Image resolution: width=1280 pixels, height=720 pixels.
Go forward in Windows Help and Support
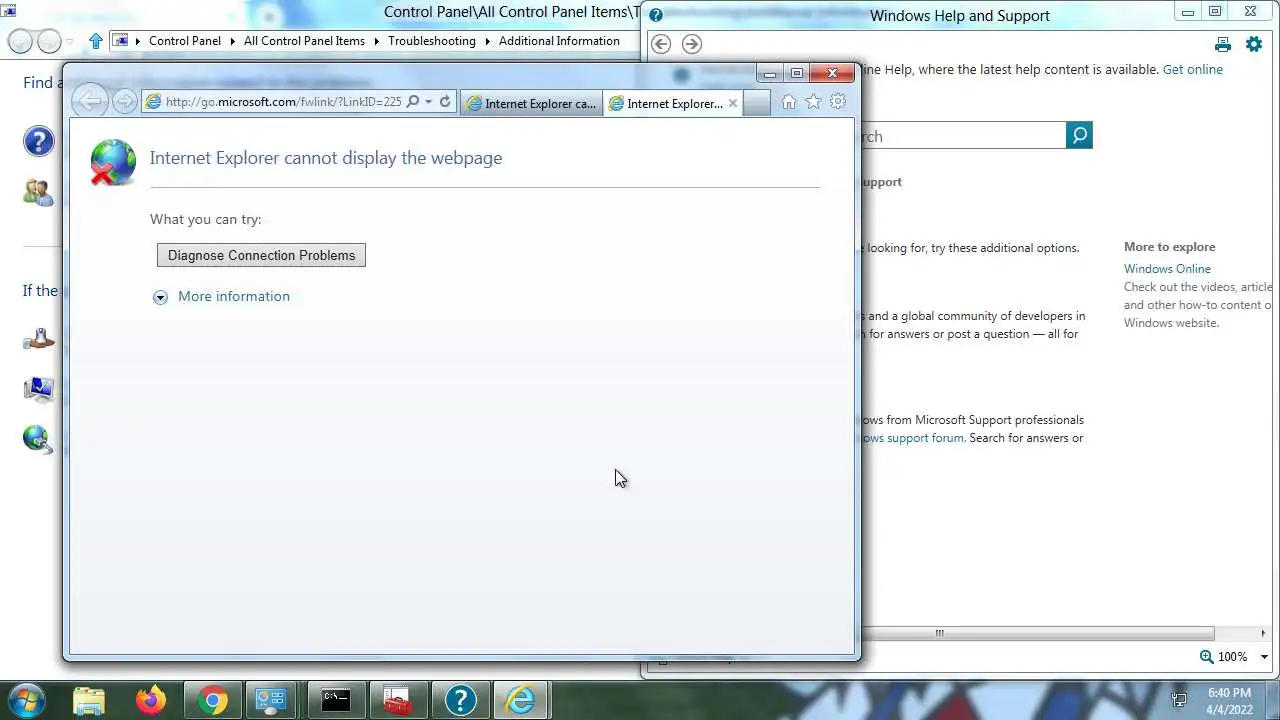[691, 44]
